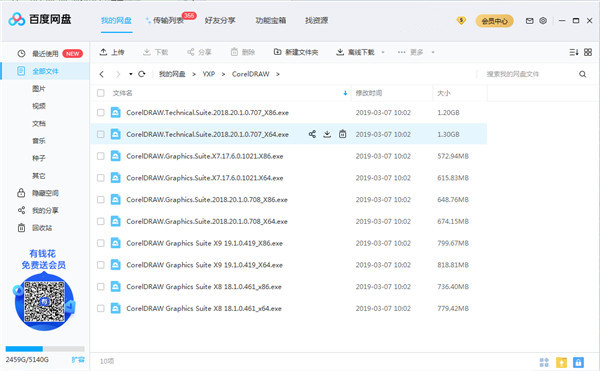600x371 pixels.
Task: Check the Graphics.Suite.X7 X86 file checkbox
Action: tap(101, 156)
